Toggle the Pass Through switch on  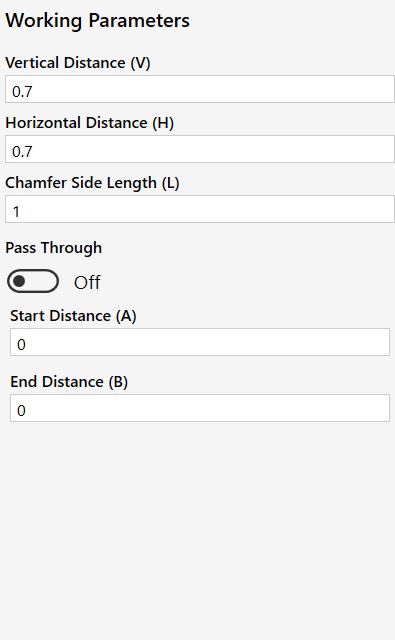[33, 281]
